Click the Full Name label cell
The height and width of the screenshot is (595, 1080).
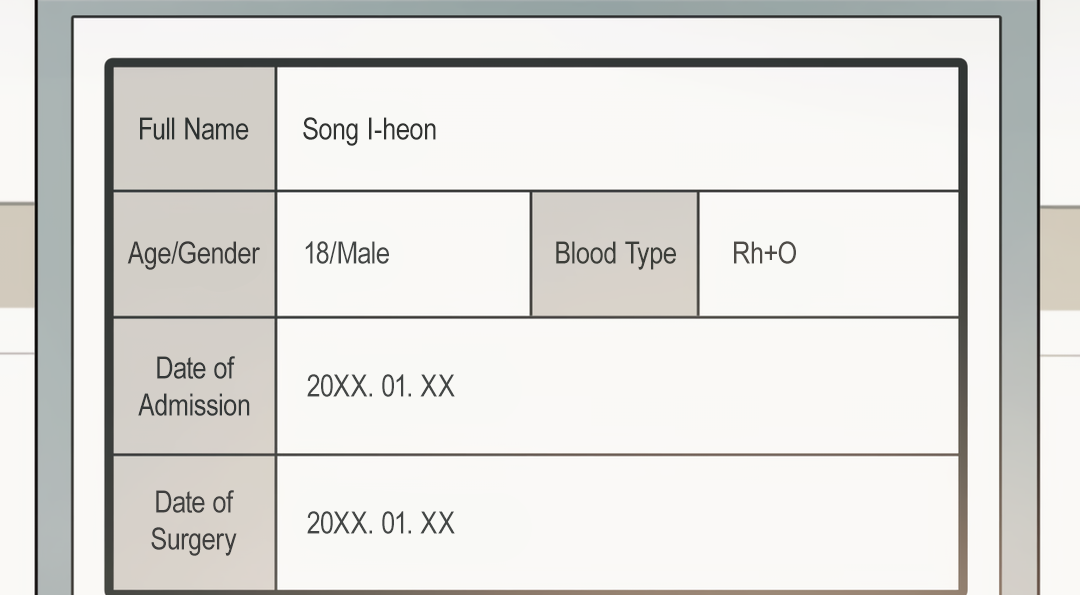point(193,129)
